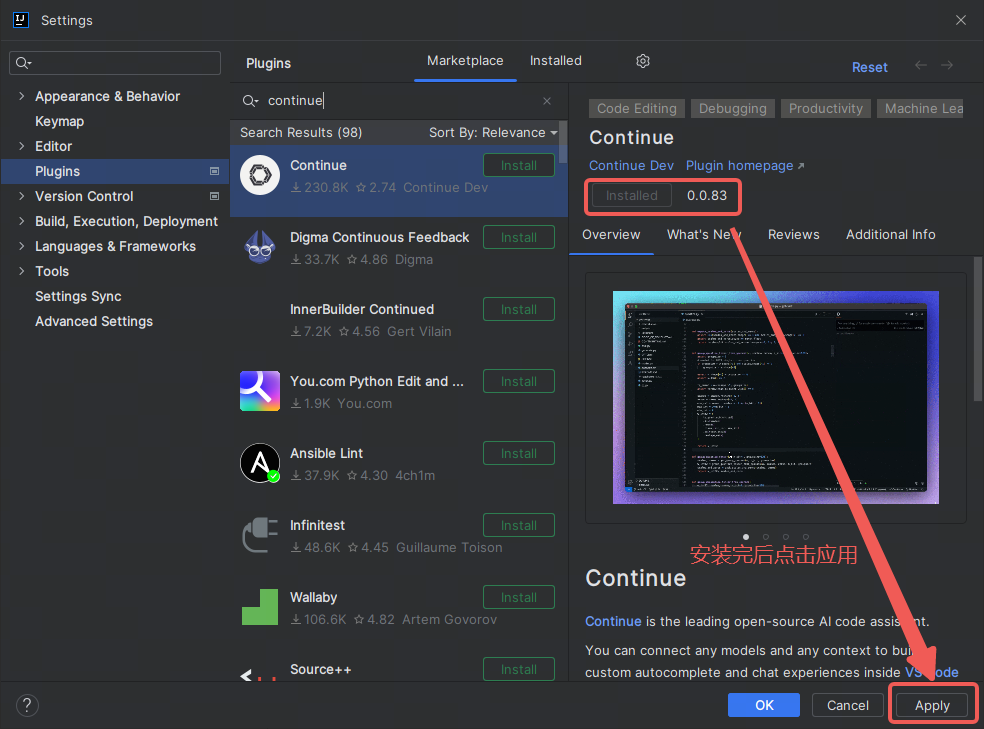Image resolution: width=984 pixels, height=729 pixels.
Task: Click the search results list scrollbar
Action: (563, 142)
